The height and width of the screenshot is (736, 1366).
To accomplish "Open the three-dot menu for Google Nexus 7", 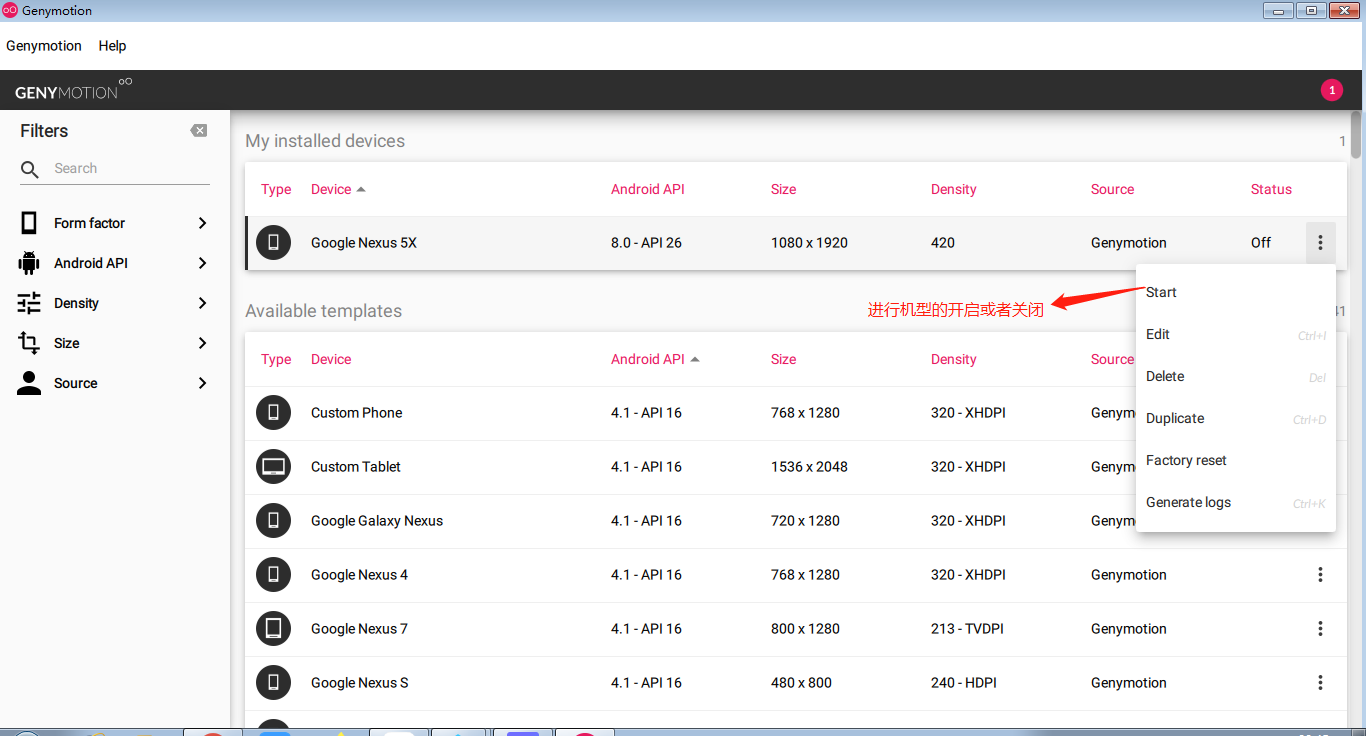I will click(1320, 628).
